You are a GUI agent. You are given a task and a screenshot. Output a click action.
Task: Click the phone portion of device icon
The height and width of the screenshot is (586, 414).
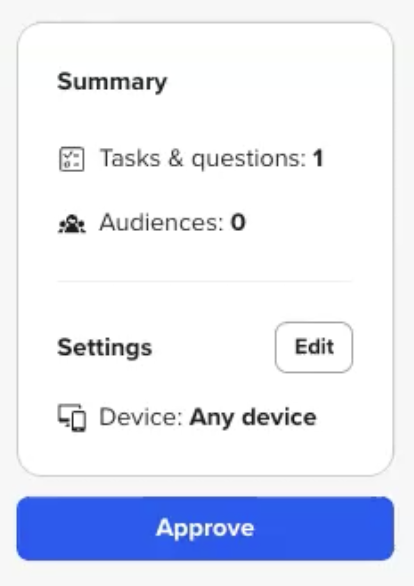[79, 421]
